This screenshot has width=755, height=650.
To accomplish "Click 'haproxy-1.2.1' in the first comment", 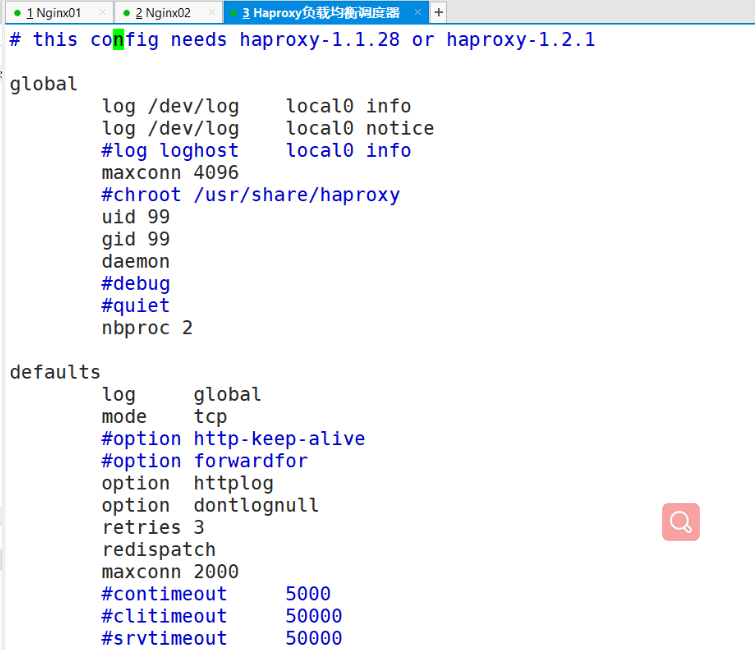I will 521,40.
